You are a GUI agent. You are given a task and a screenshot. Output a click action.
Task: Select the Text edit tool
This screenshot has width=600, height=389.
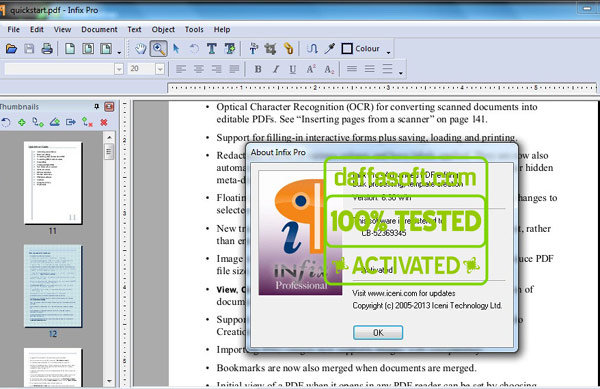pos(211,49)
